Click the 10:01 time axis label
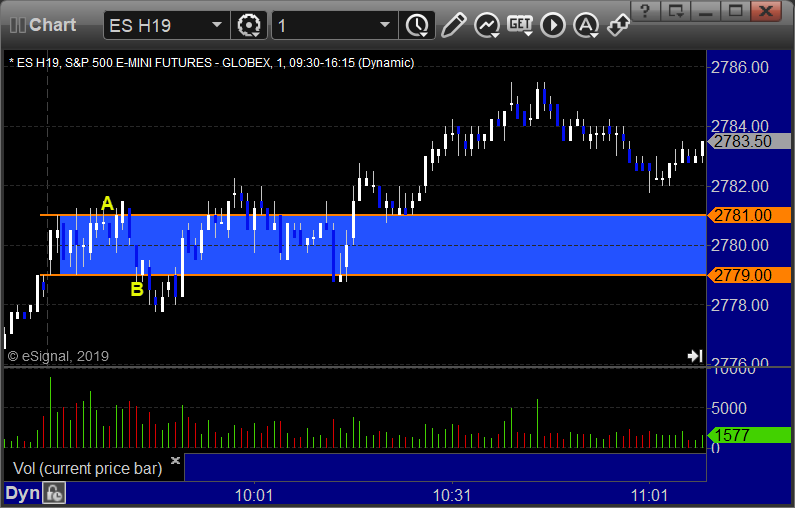The width and height of the screenshot is (795, 508). tap(254, 495)
